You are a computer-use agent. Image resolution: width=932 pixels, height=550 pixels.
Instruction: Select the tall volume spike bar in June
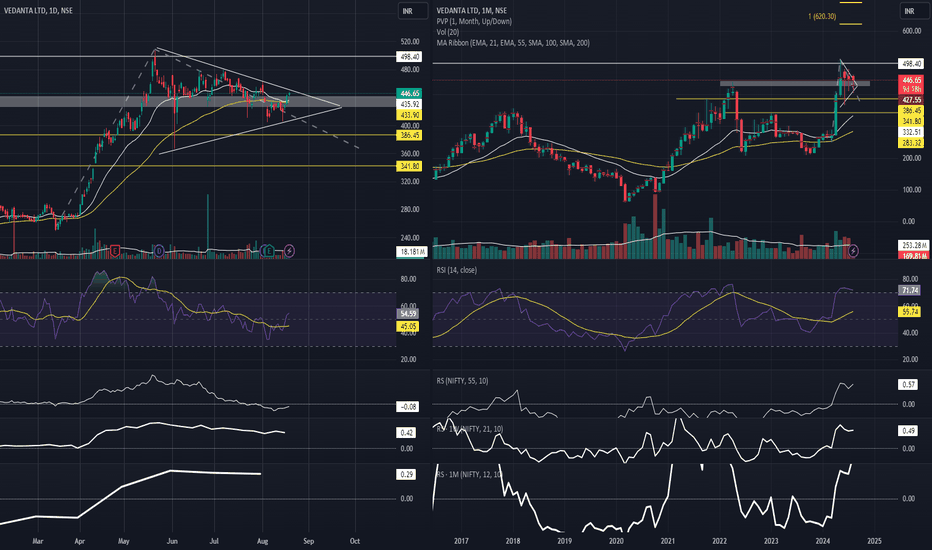(x=208, y=225)
